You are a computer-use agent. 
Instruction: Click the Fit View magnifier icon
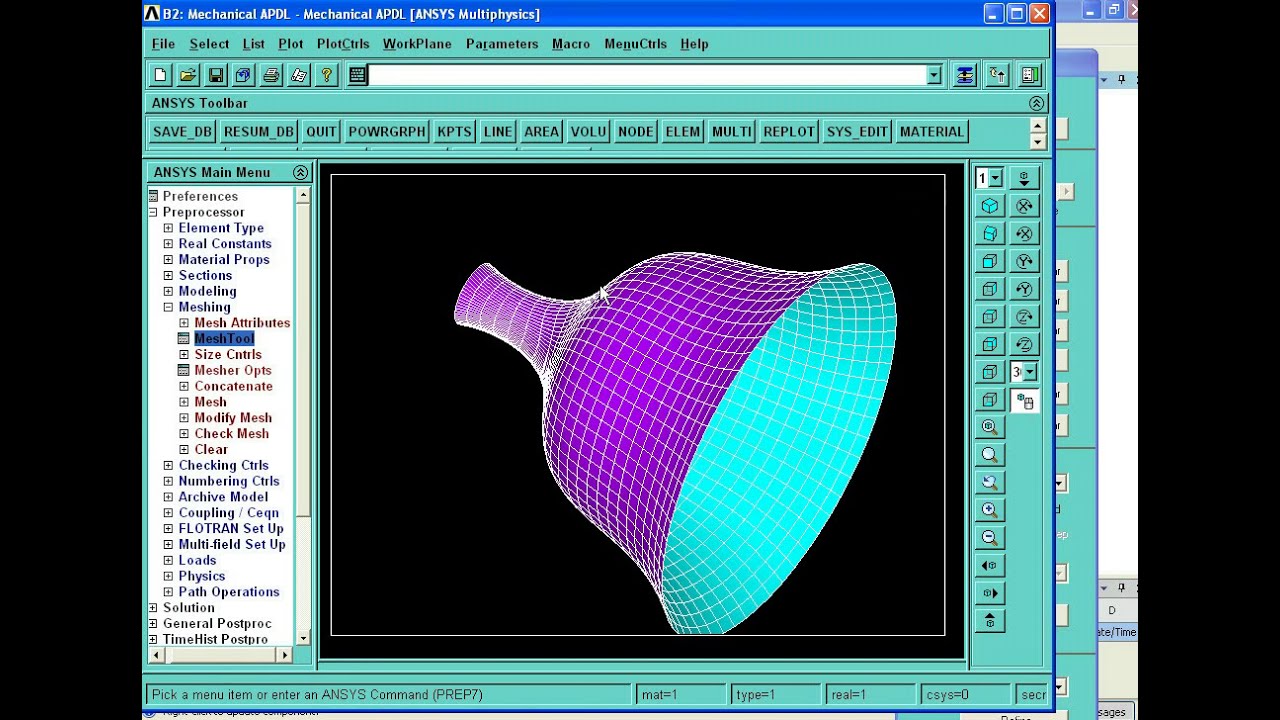(990, 427)
